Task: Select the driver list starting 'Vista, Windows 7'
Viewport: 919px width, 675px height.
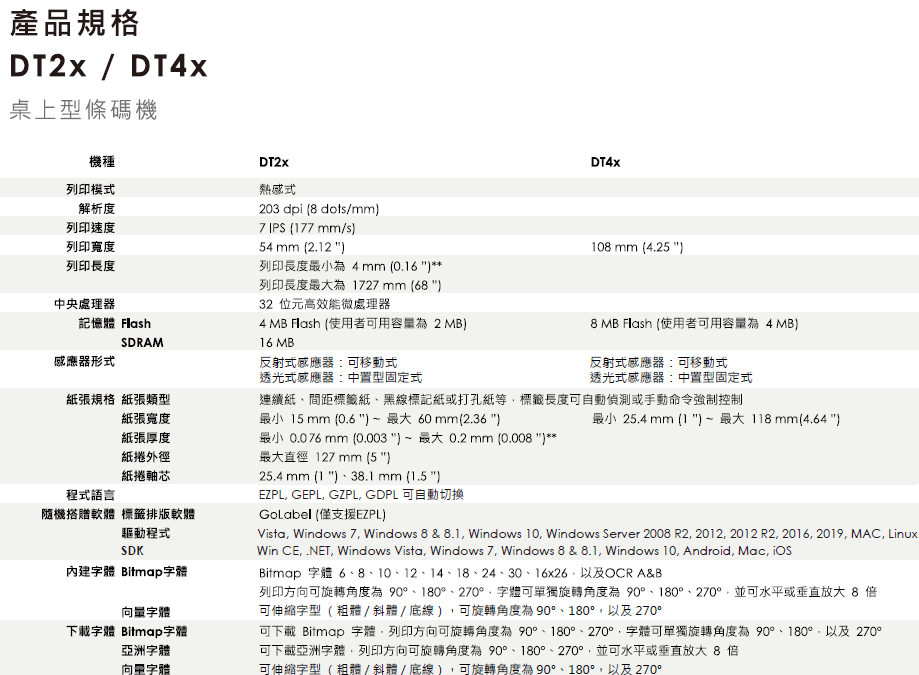Action: point(588,534)
